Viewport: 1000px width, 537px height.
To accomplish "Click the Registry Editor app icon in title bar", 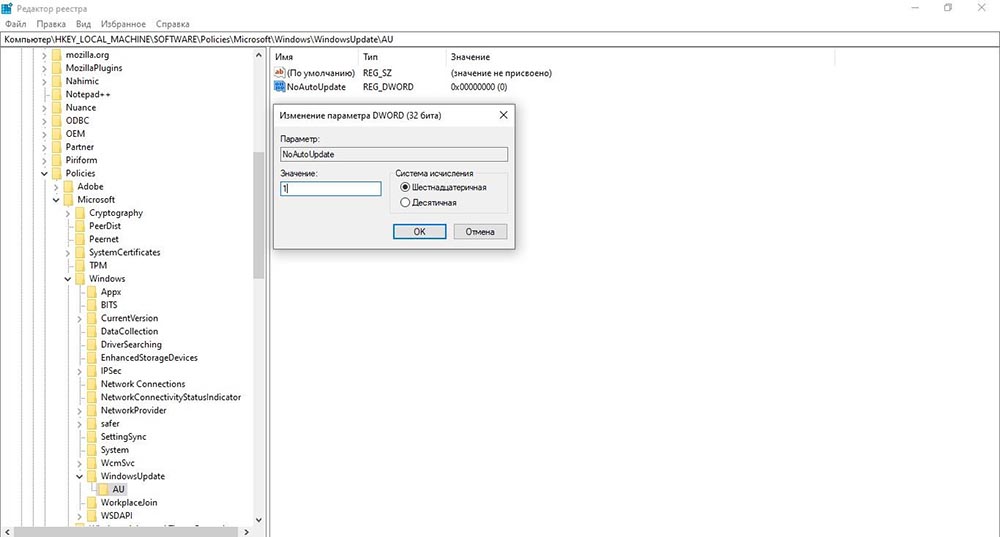I will pos(8,8).
